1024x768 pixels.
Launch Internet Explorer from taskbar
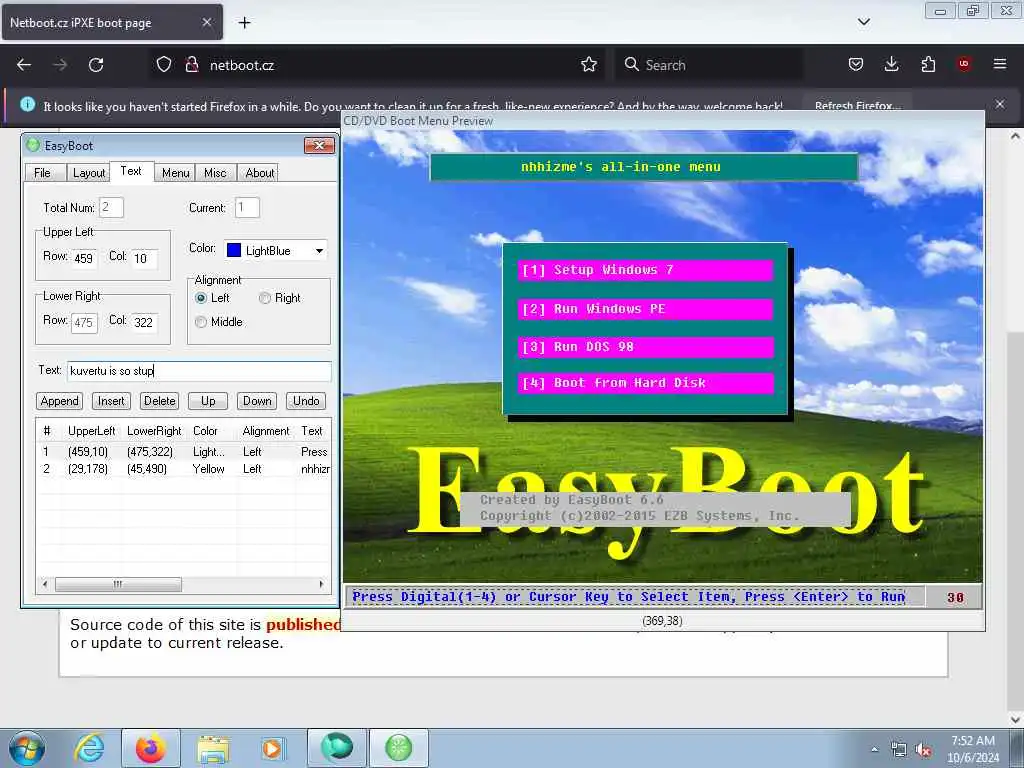(89, 748)
